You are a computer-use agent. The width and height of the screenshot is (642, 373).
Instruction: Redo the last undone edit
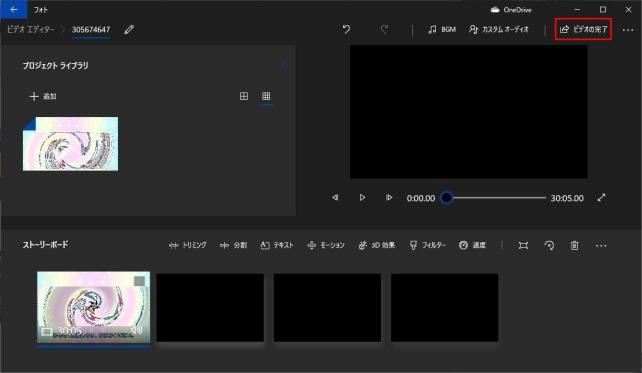[384, 29]
